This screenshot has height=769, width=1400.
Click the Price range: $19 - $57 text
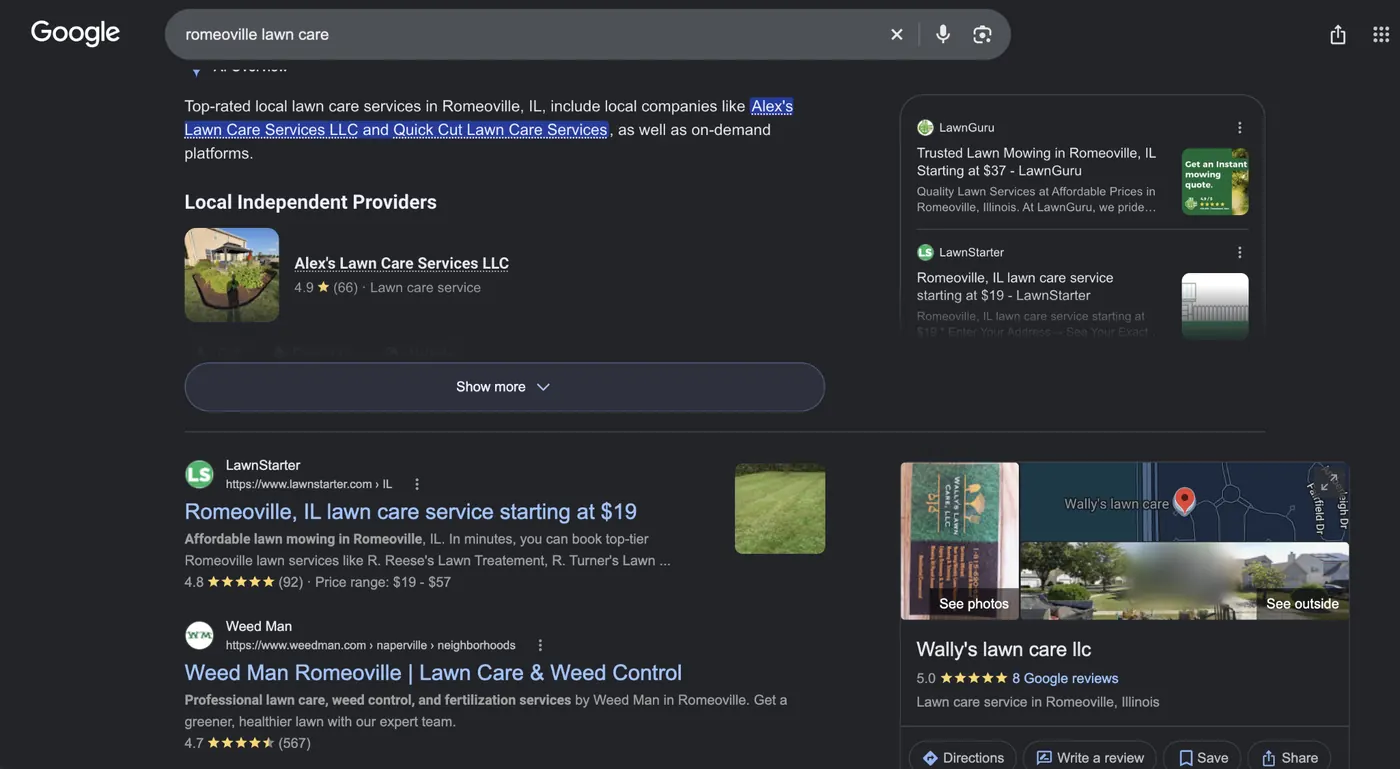coord(383,582)
